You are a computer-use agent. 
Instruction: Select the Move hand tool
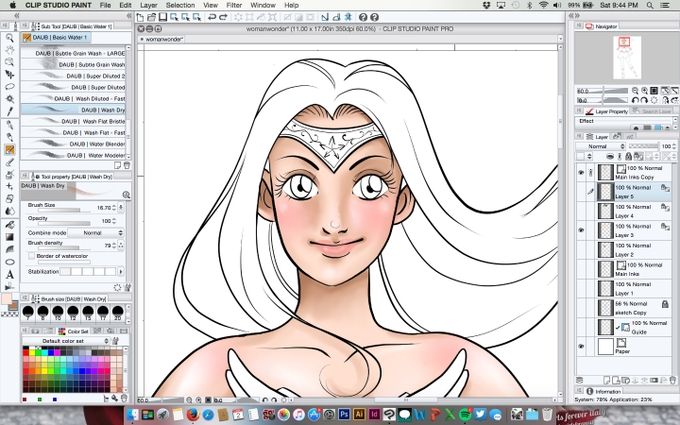[x=9, y=50]
